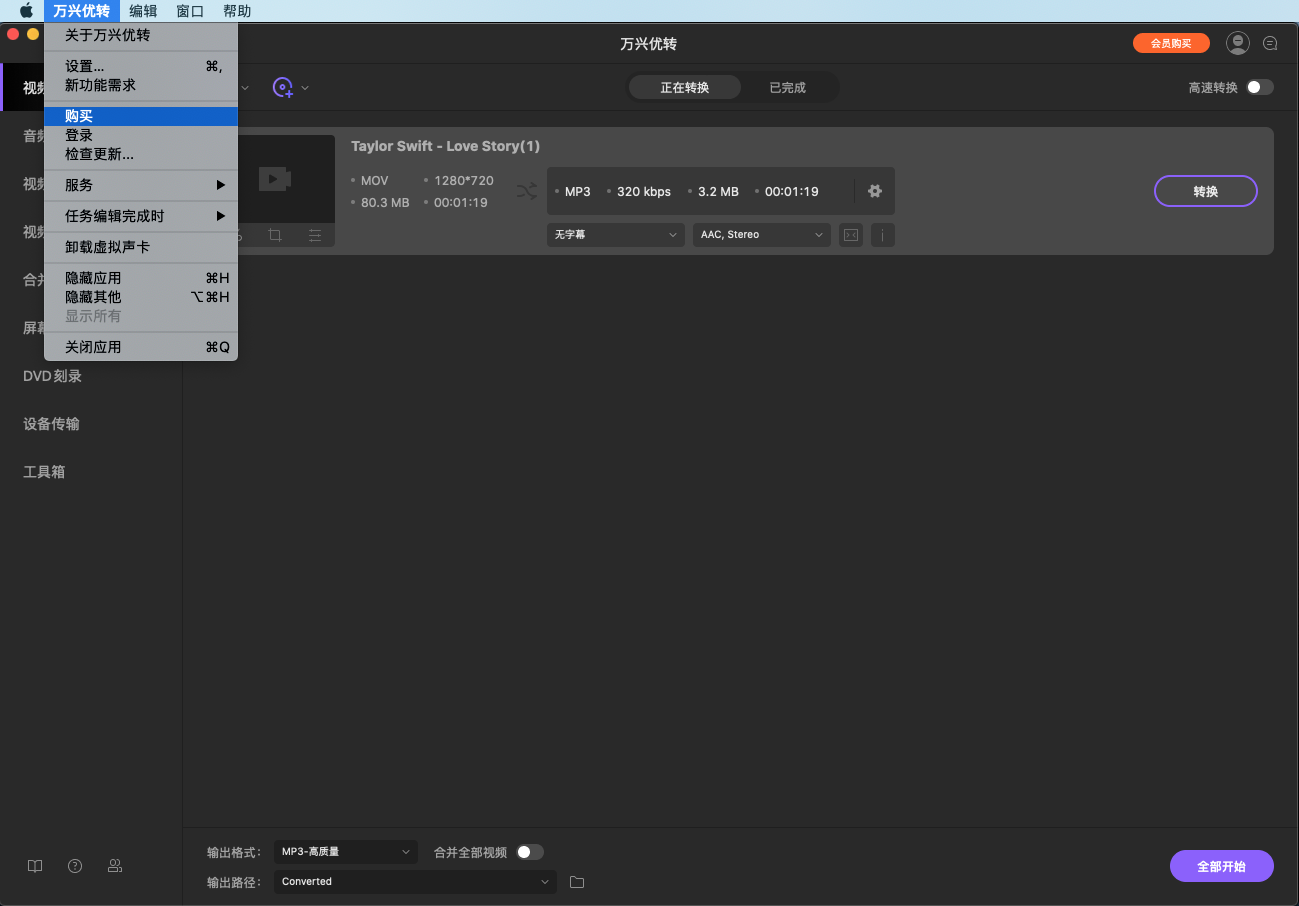Click the 3.2 MB output size

tap(718, 191)
